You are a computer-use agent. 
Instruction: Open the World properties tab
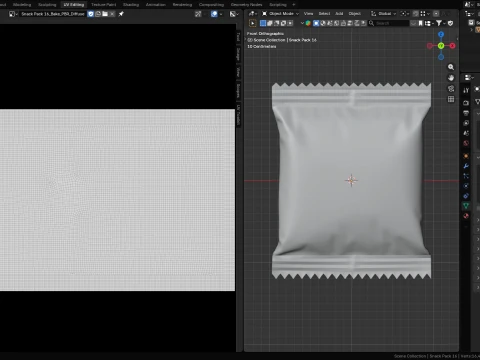[x=466, y=143]
